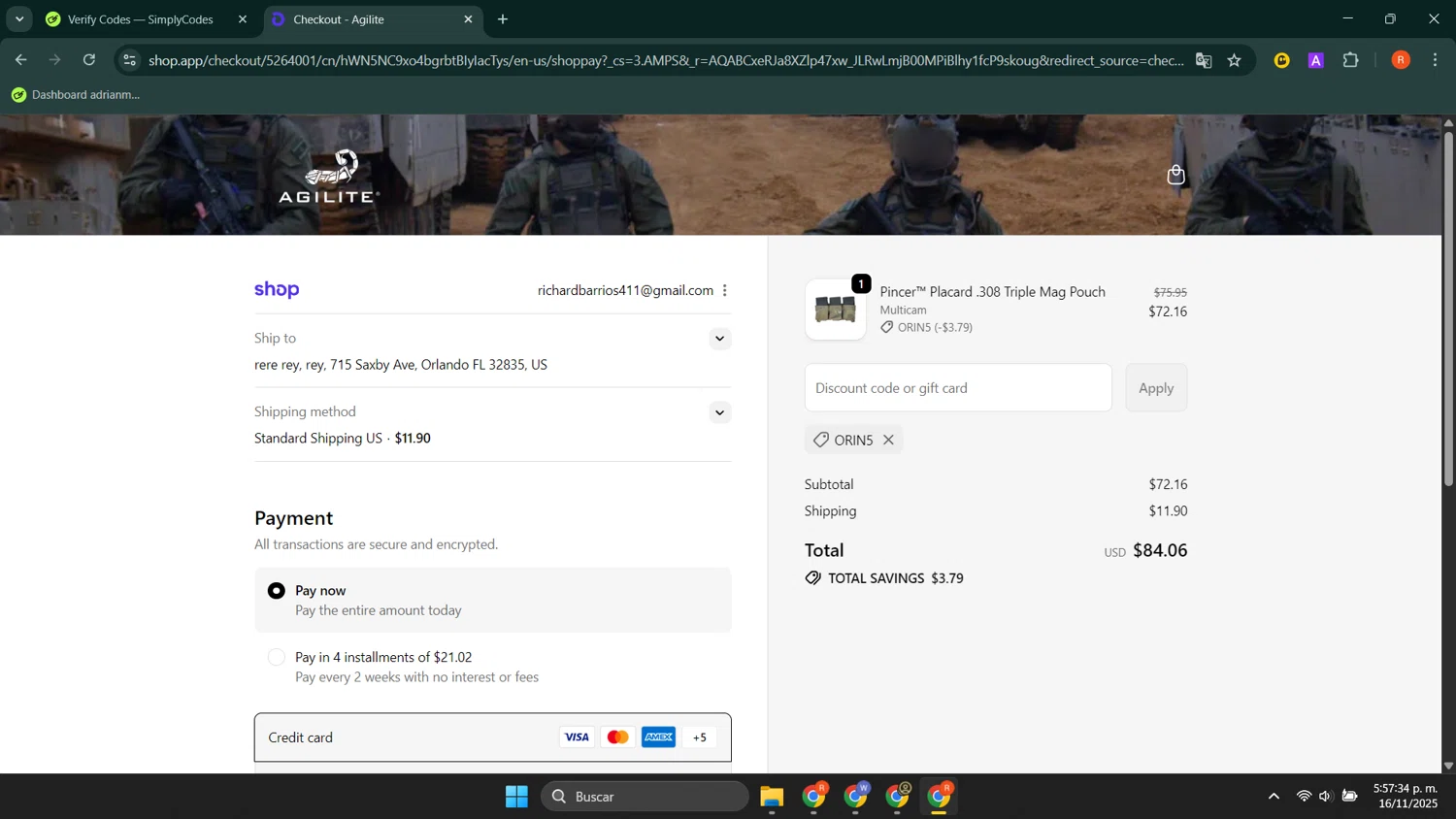Click the Shop Pay logo

click(277, 290)
